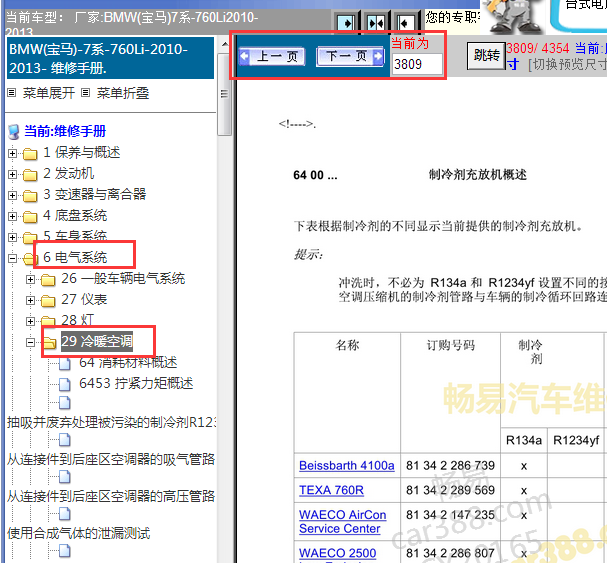Expand the 4 底盘系统 folder
The image size is (607, 563).
12,216
